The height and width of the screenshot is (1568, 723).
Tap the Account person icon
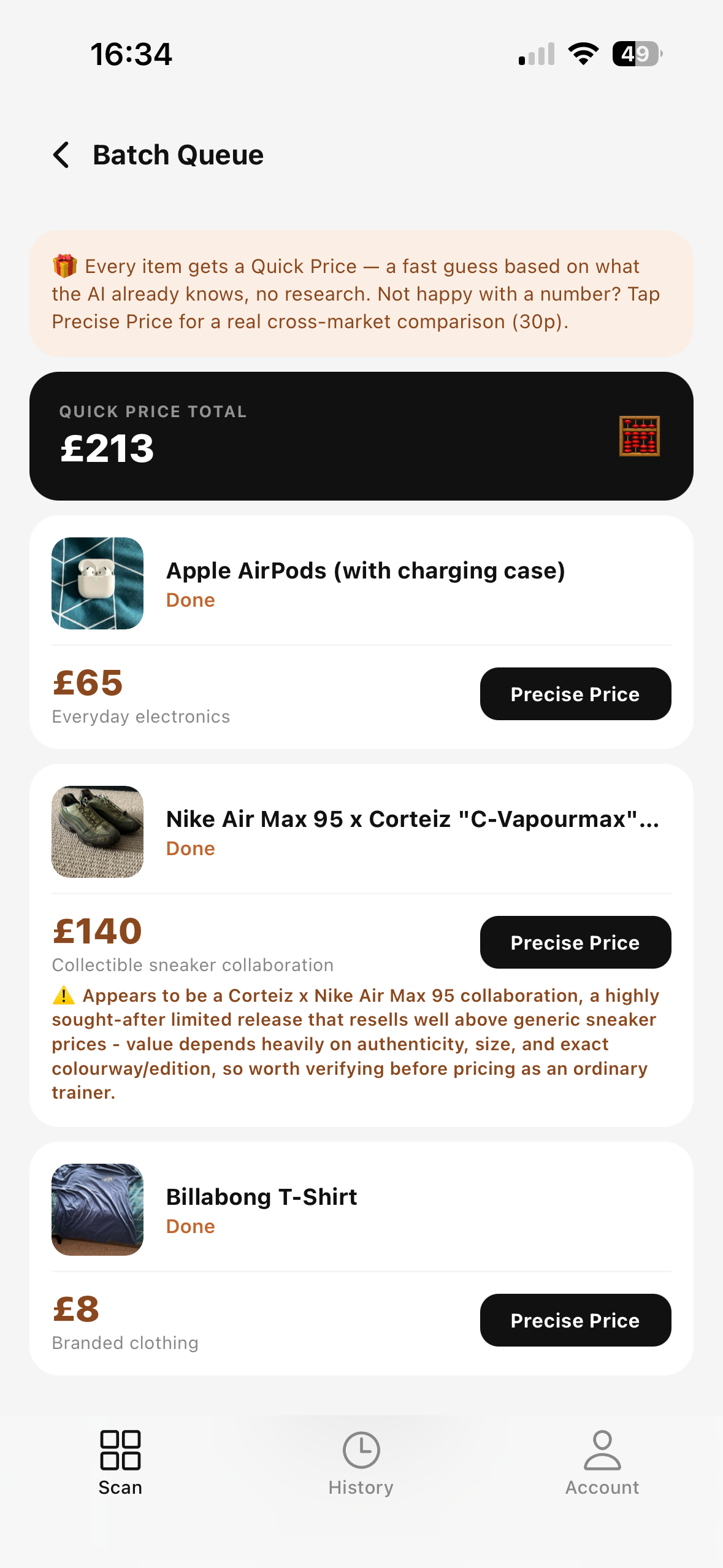click(x=602, y=1450)
